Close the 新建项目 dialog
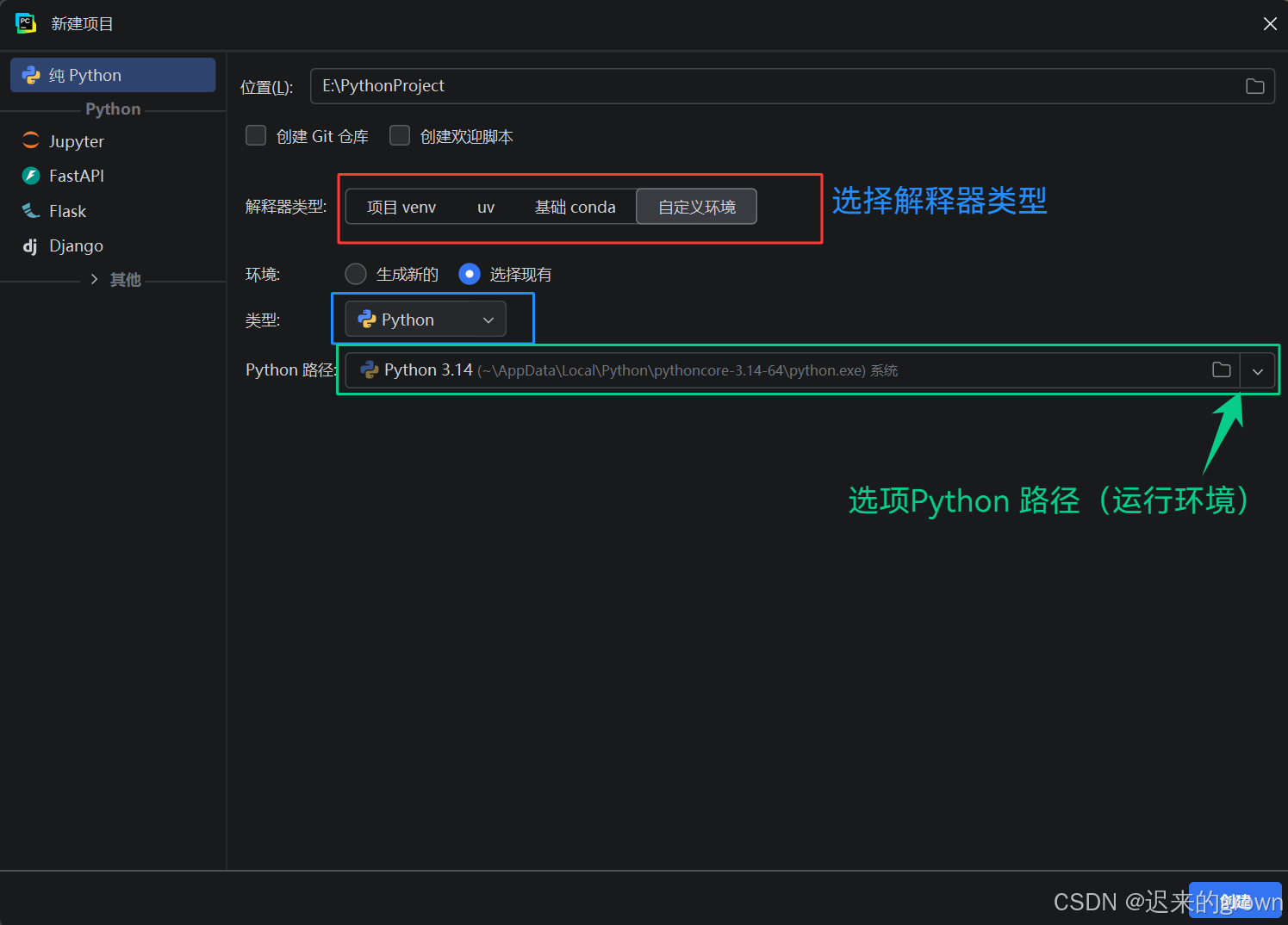The image size is (1288, 925). point(1270,24)
